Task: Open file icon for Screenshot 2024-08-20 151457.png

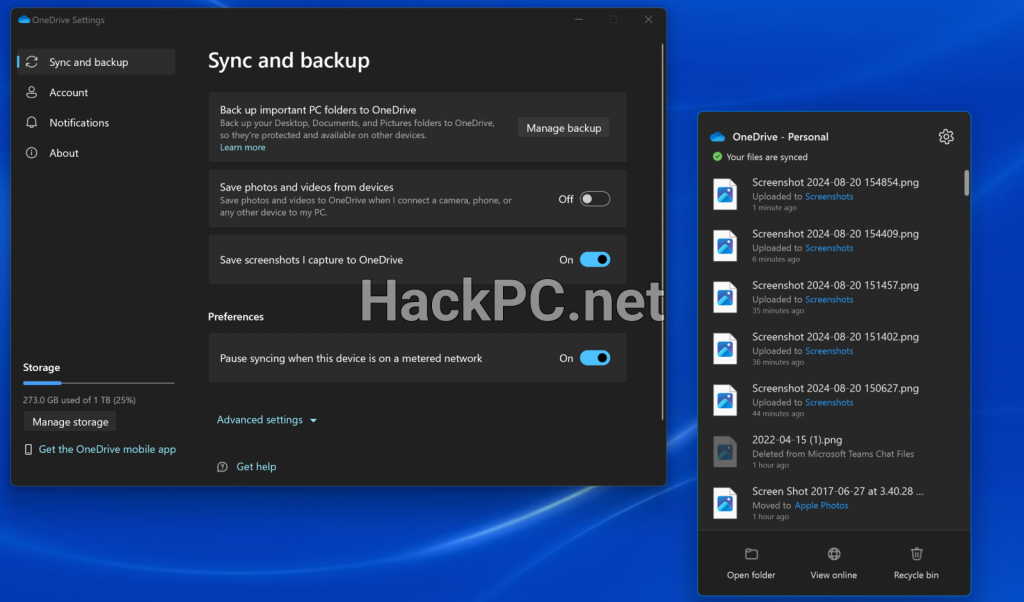Action: tap(725, 297)
